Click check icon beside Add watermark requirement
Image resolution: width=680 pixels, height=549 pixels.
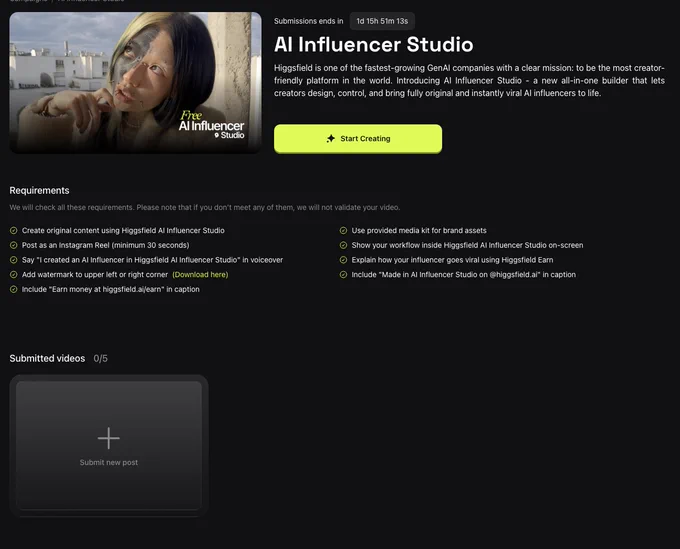click(x=13, y=274)
